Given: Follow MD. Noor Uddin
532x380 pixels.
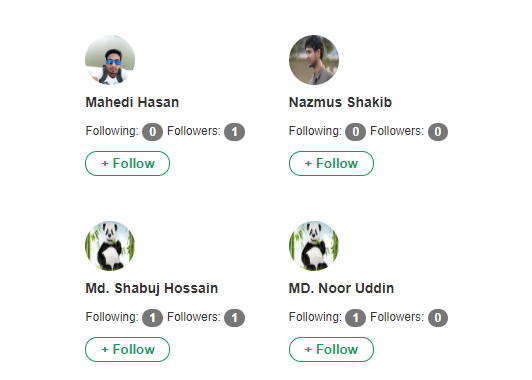Looking at the screenshot, I should tap(331, 349).
